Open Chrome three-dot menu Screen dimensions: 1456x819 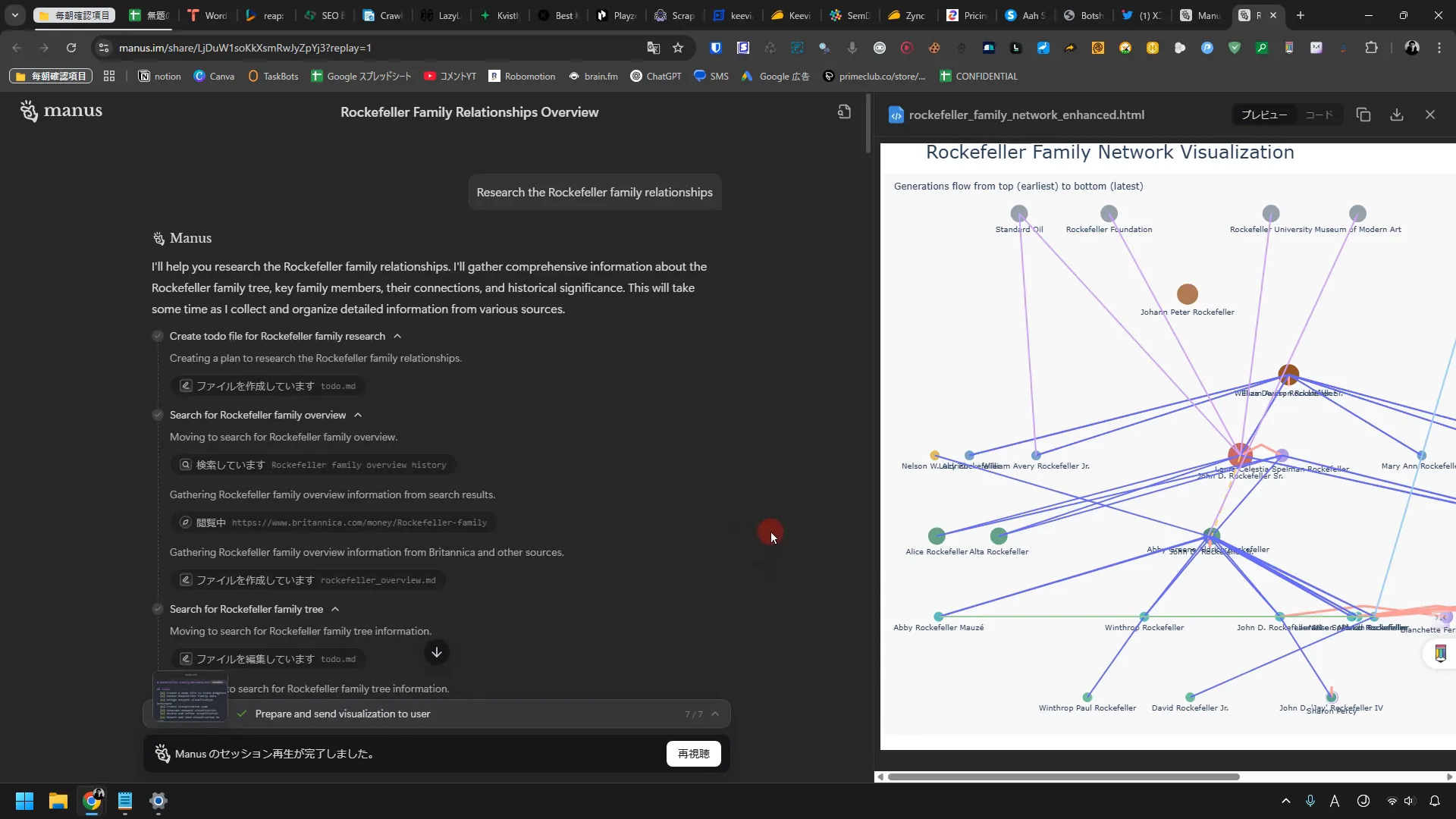pyautogui.click(x=1439, y=48)
